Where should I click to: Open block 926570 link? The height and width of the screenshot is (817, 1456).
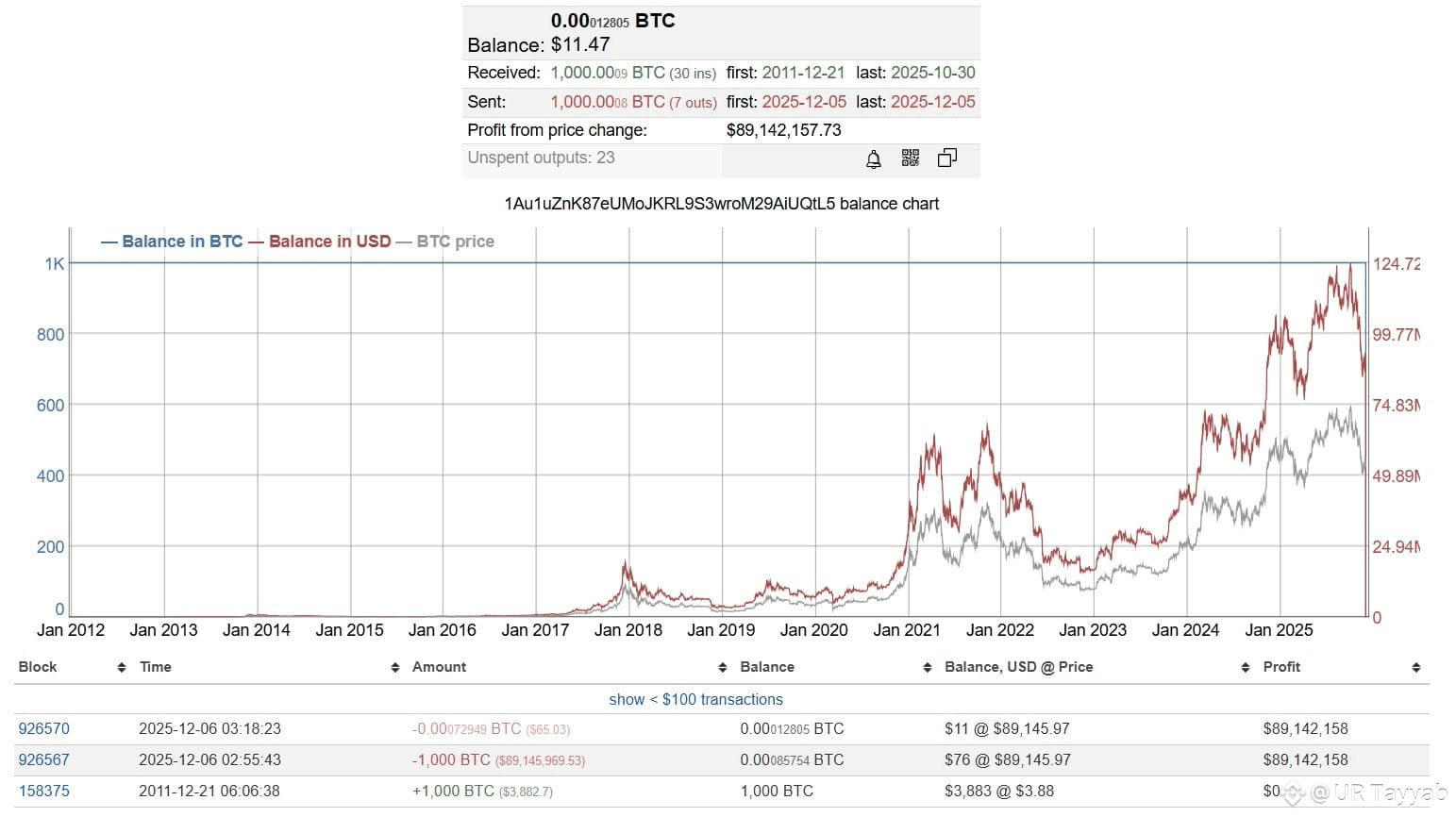[44, 728]
